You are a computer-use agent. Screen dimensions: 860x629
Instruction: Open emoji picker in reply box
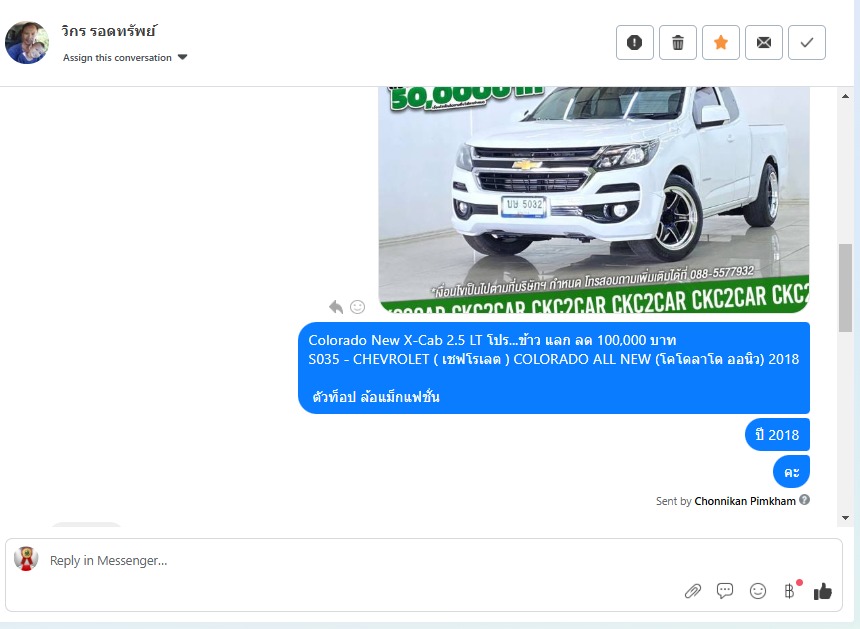758,591
